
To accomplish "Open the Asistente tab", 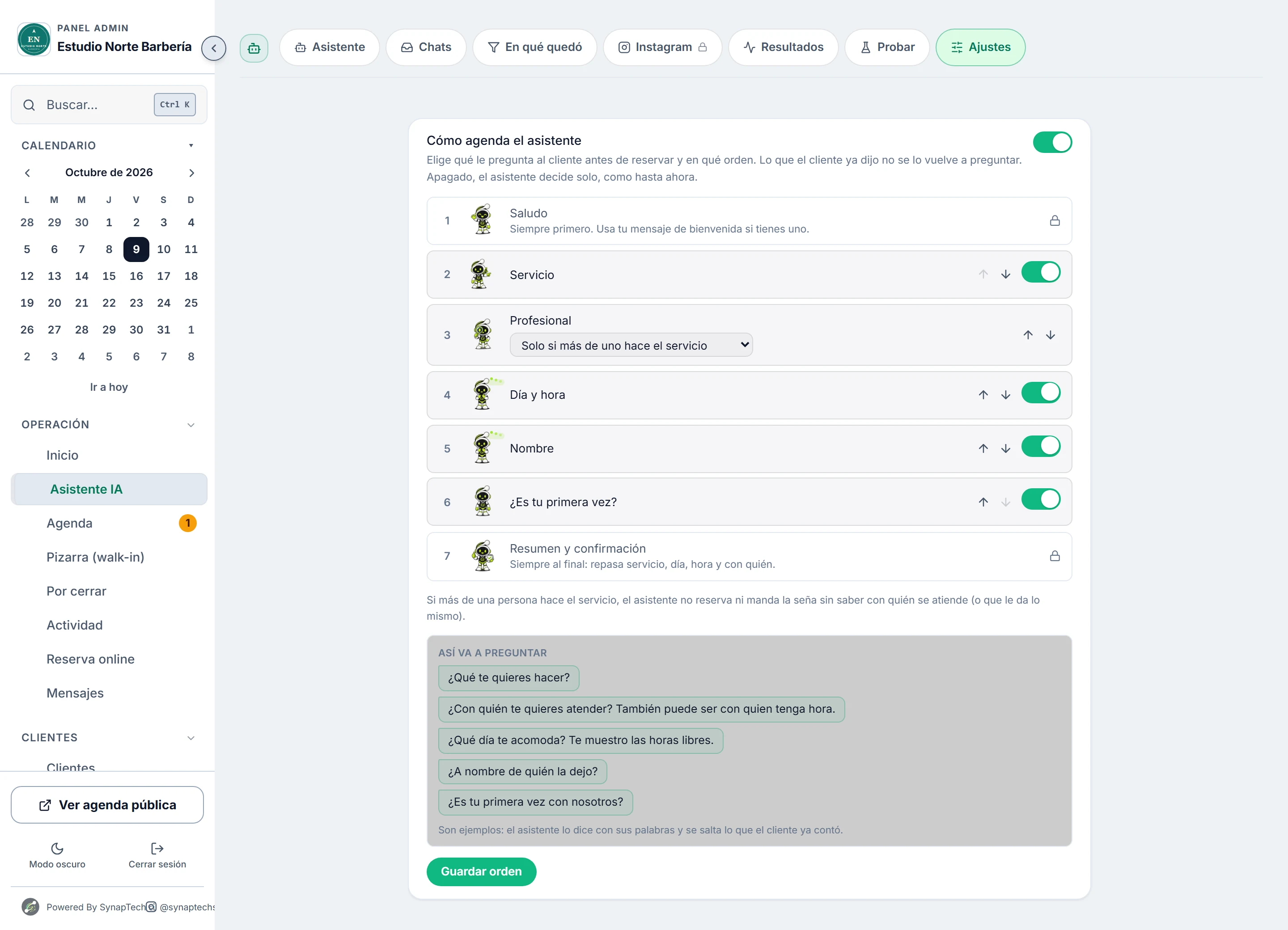I will (x=330, y=47).
